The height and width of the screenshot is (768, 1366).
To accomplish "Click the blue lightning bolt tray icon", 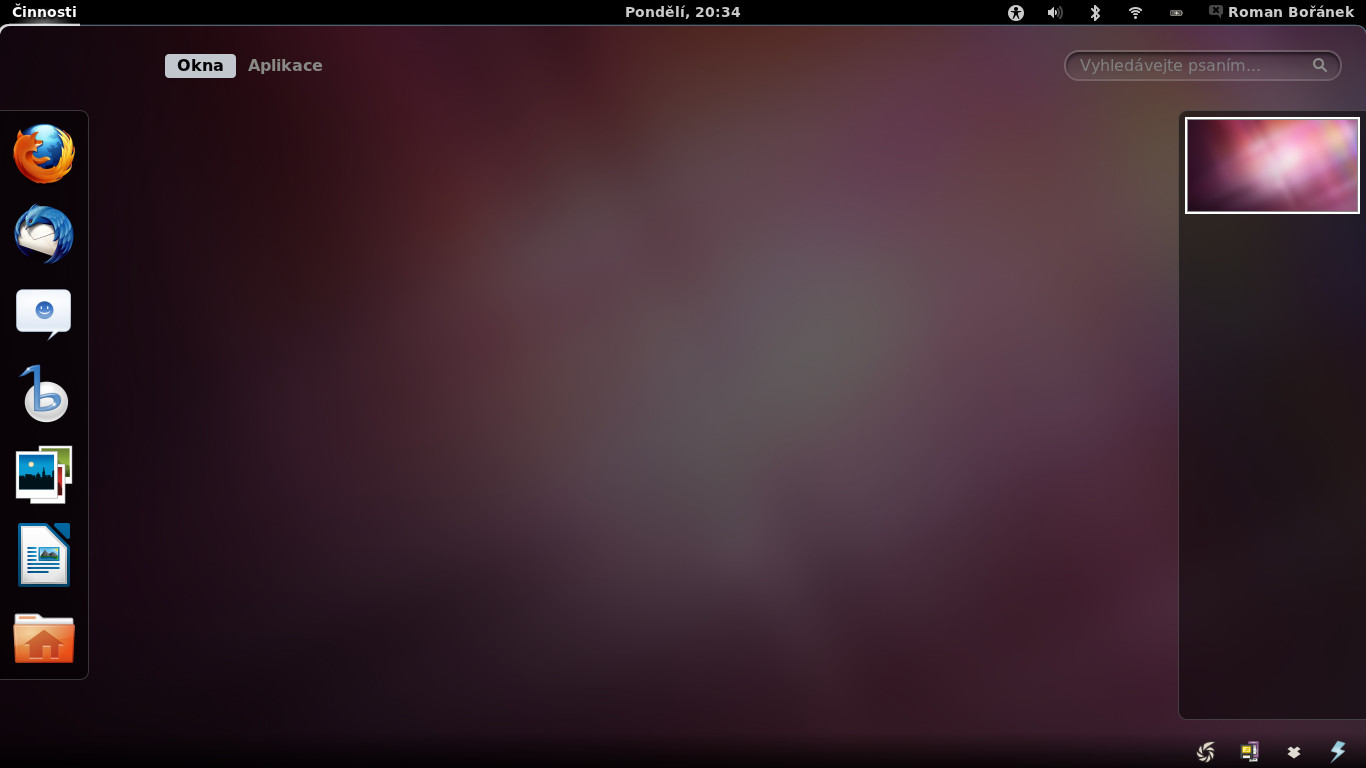I will click(1337, 752).
